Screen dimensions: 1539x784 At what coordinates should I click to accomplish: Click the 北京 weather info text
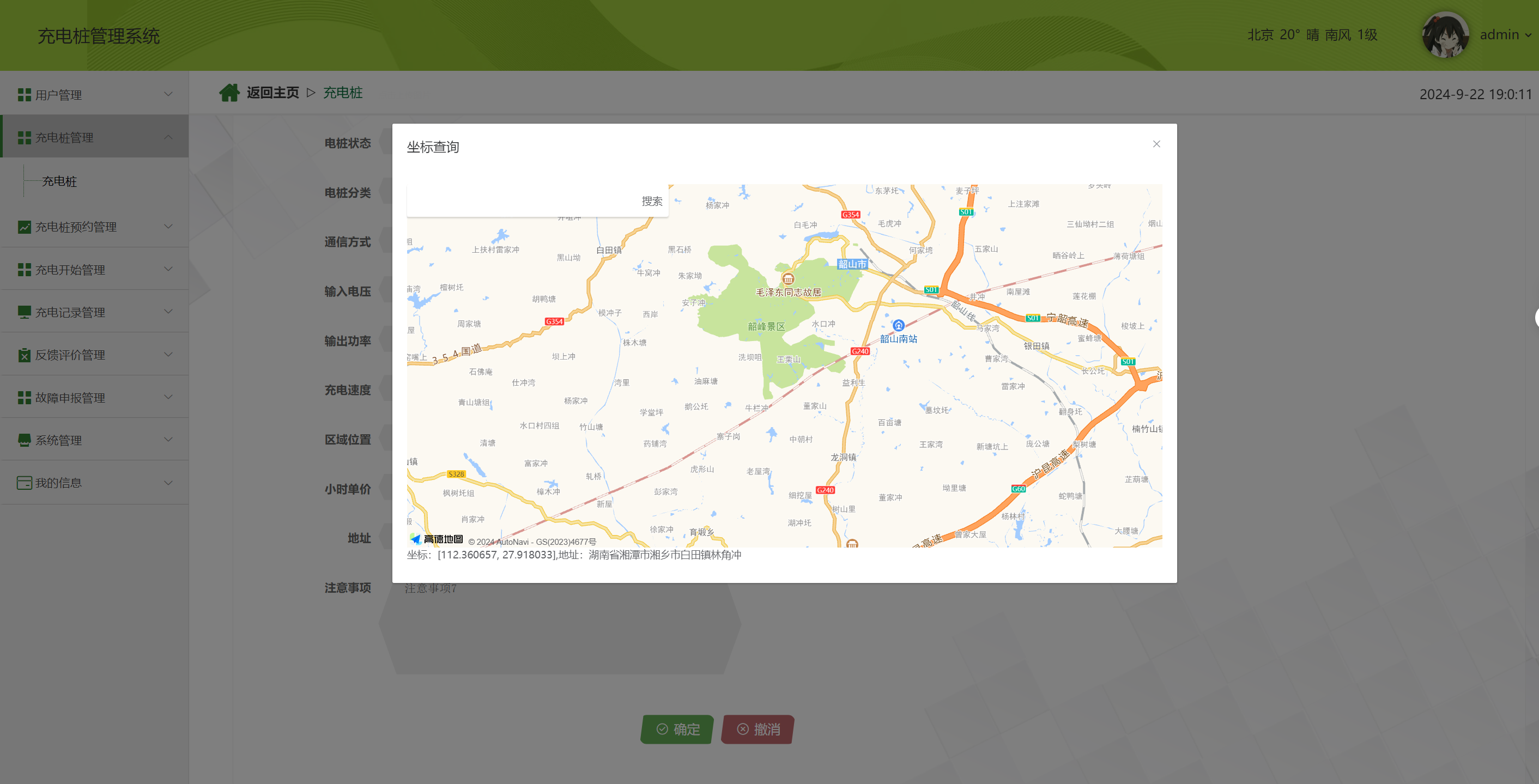(x=1312, y=35)
